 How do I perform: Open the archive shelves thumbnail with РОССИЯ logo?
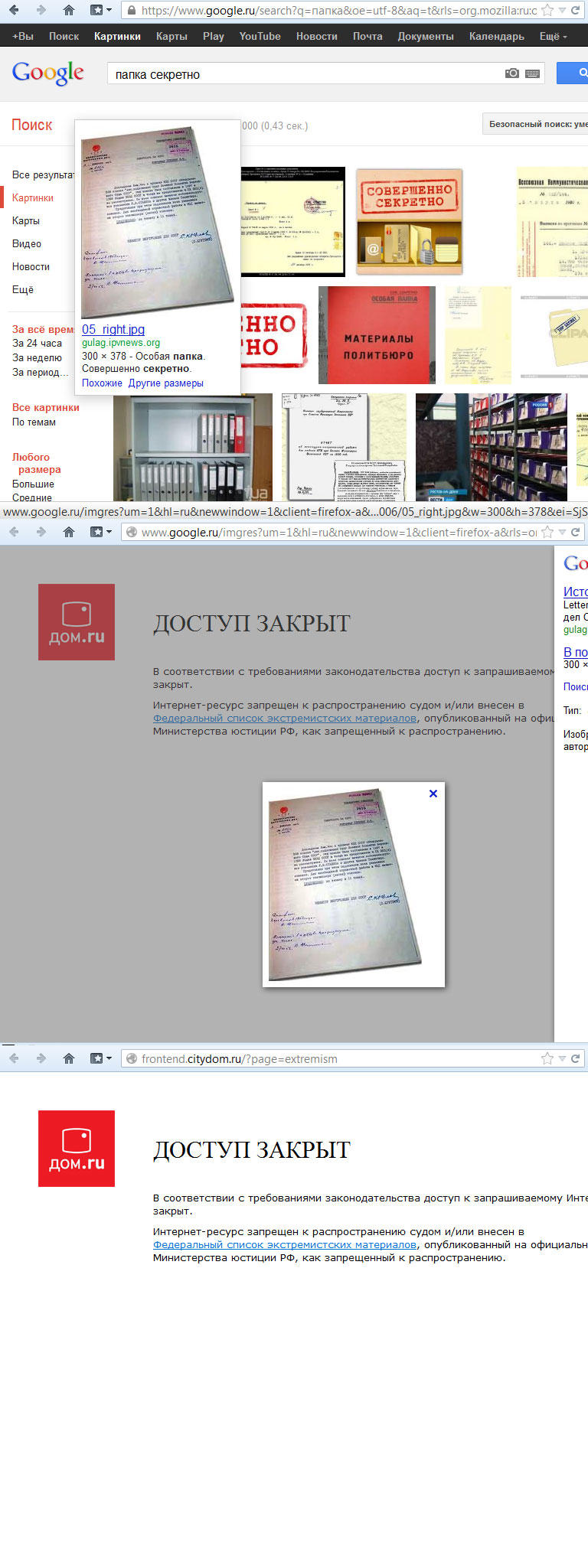(492, 447)
